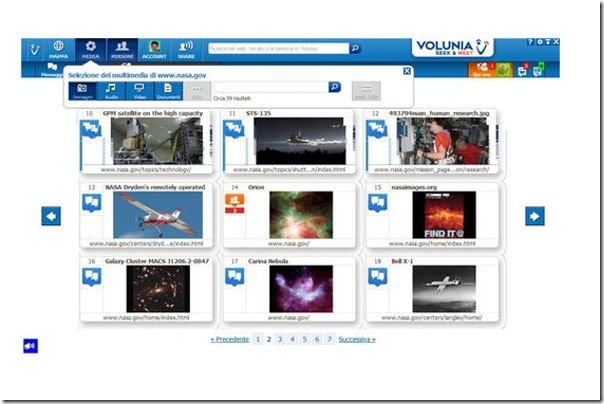Open chat icon on human_research.jpg card

(x=378, y=129)
